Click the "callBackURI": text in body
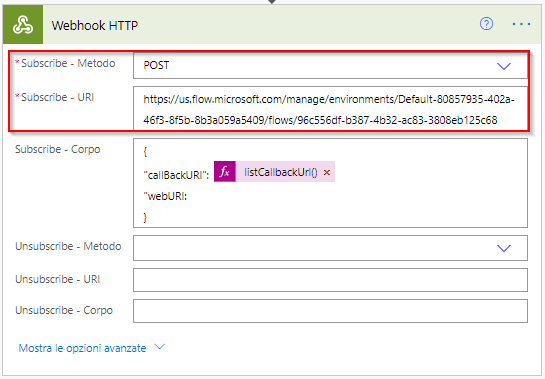The width and height of the screenshot is (545, 379). tap(176, 175)
